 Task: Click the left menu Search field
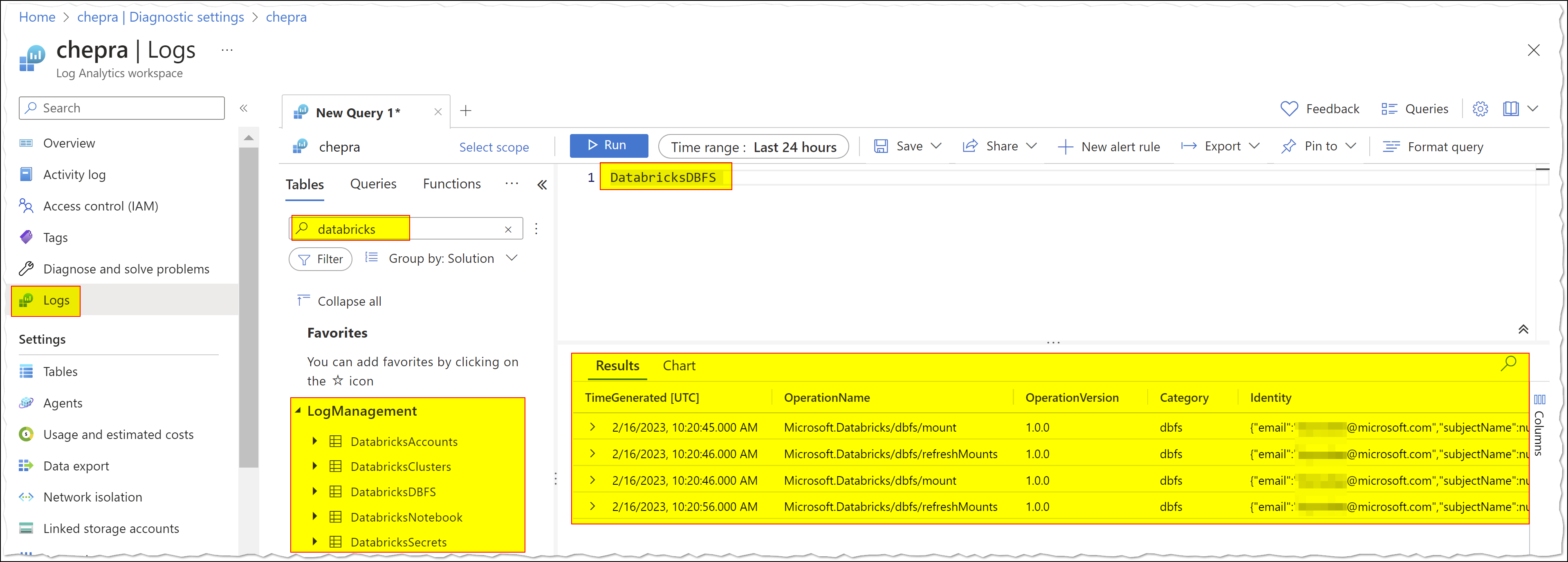(x=122, y=108)
